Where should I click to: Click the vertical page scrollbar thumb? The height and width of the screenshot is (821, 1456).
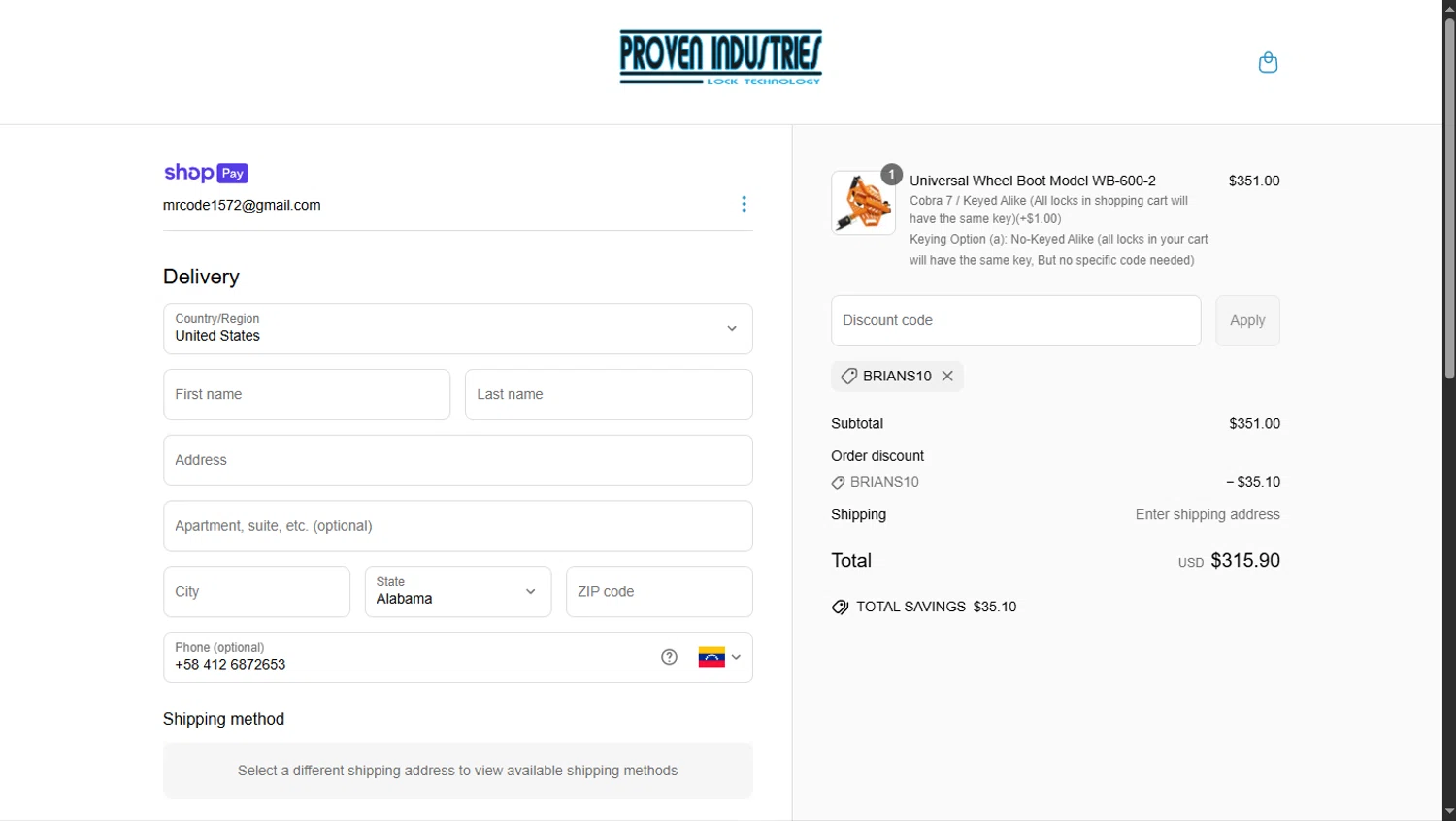click(1449, 198)
